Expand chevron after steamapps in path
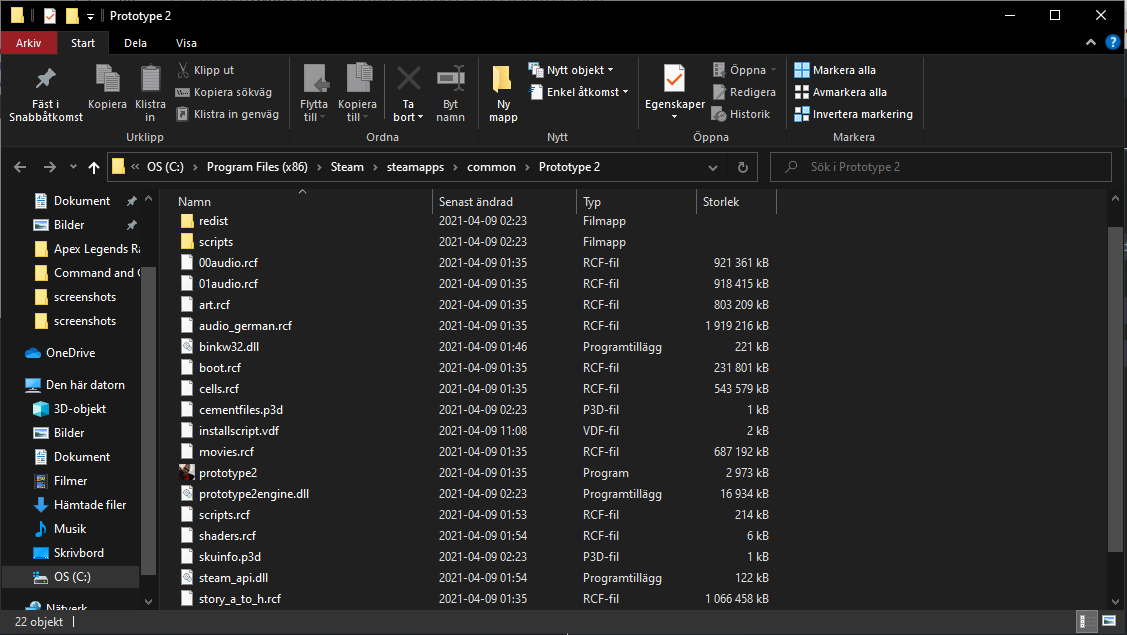The height and width of the screenshot is (635, 1127). click(455, 167)
